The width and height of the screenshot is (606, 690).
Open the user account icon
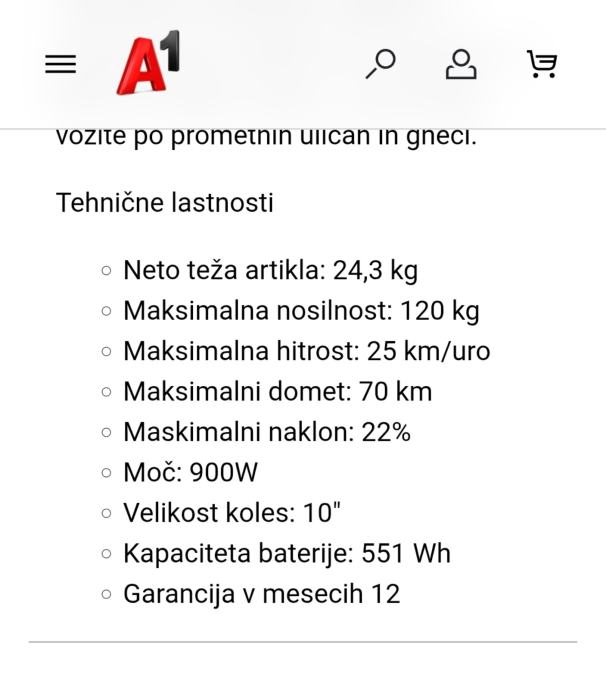461,64
